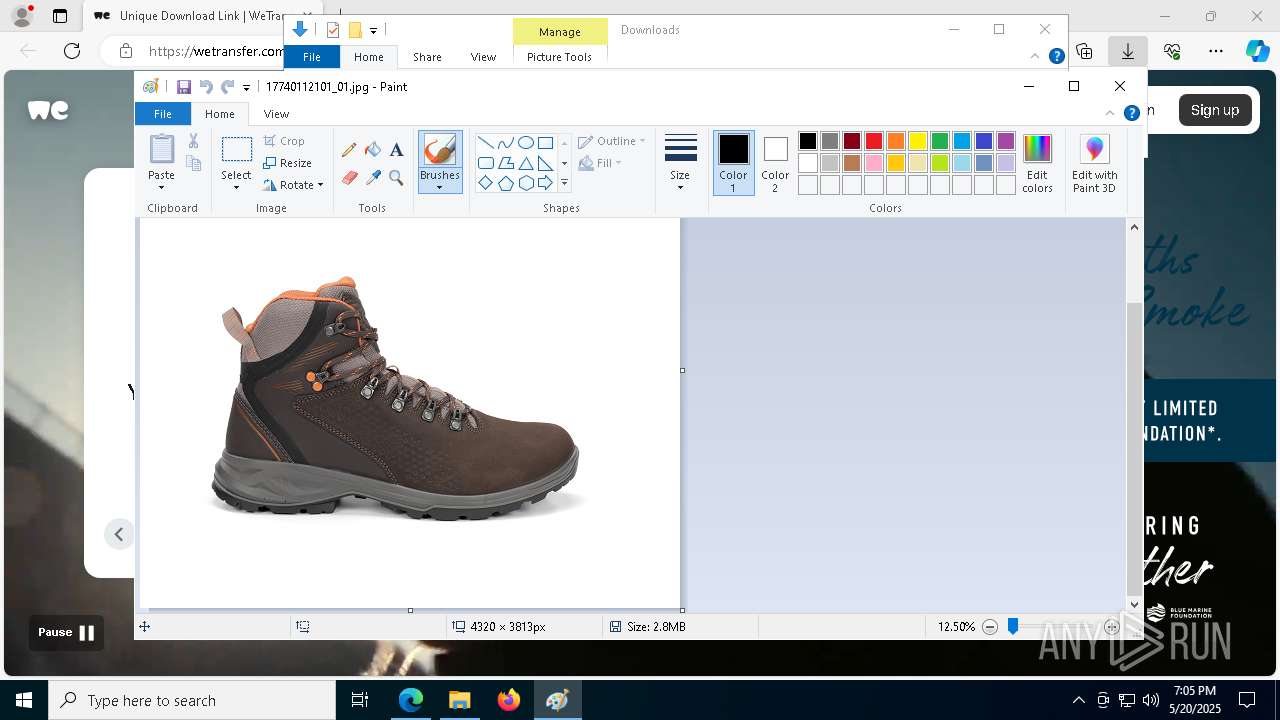Viewport: 1280px width, 720px height.
Task: Click the Copy icon in Clipboard group
Action: pyautogui.click(x=194, y=163)
